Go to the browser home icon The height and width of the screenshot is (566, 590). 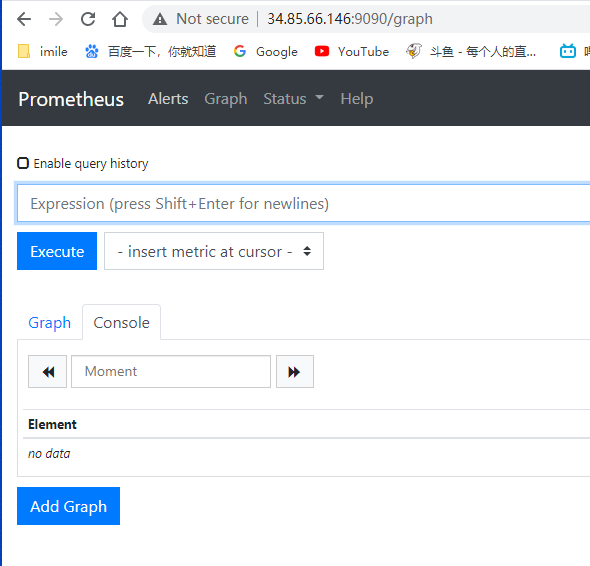pos(120,19)
